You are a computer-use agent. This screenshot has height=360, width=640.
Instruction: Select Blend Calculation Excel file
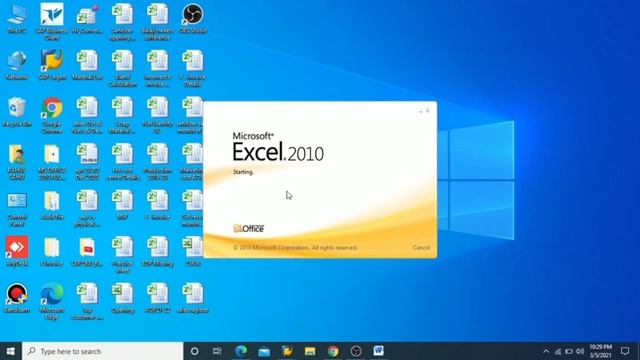[122, 69]
